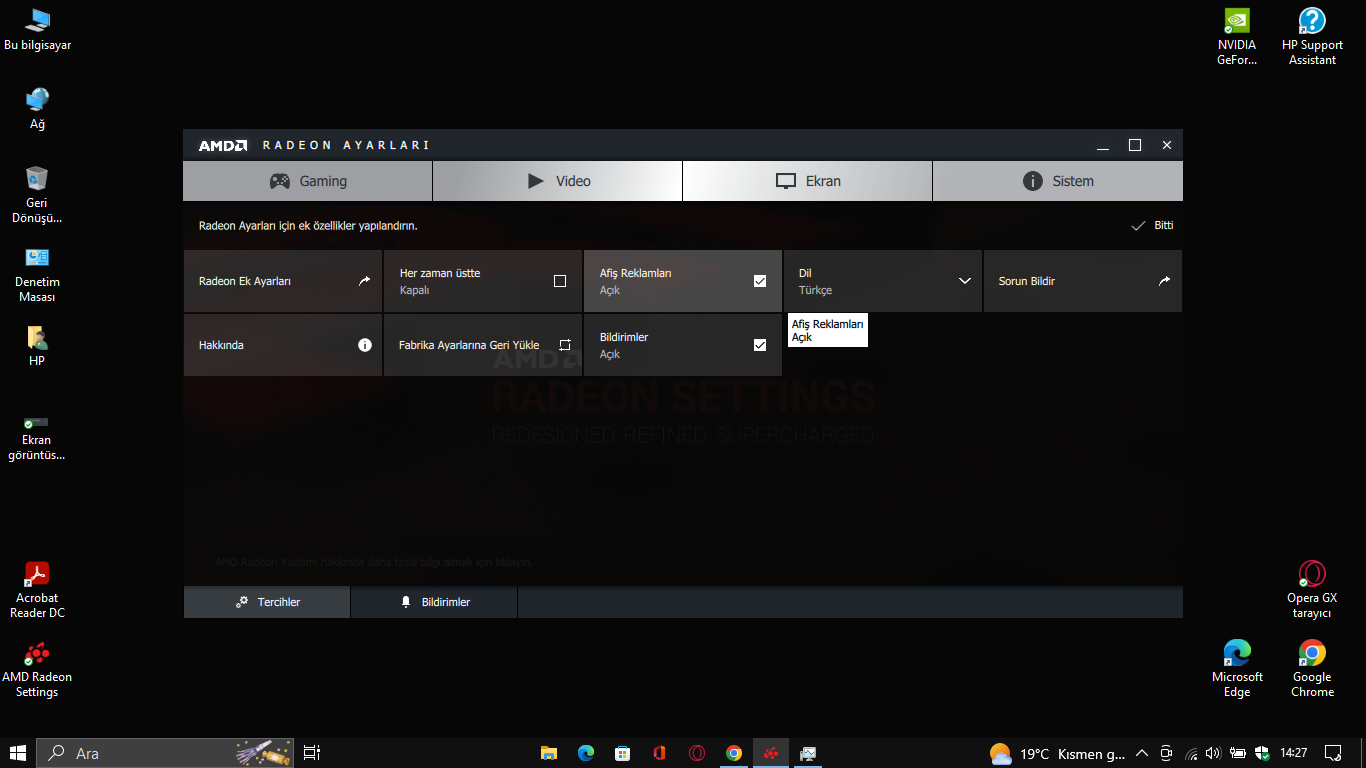The height and width of the screenshot is (768, 1366).
Task: Click the info icon on Sistem tab
Action: pos(1033,181)
